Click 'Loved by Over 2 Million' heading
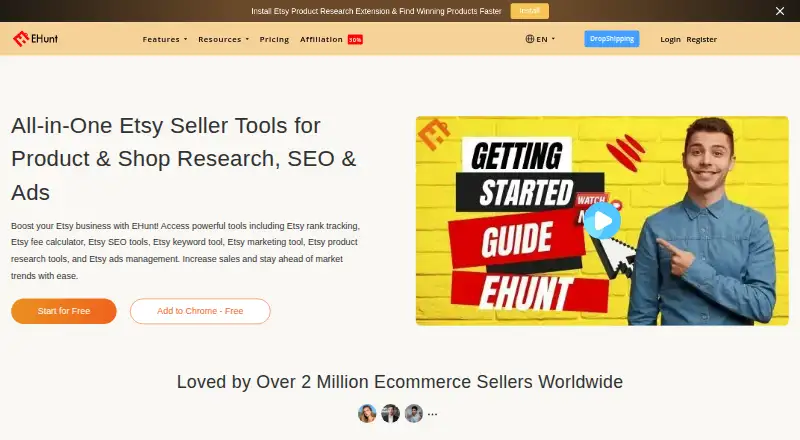Screen dimensions: 800x440 [x=399, y=382]
